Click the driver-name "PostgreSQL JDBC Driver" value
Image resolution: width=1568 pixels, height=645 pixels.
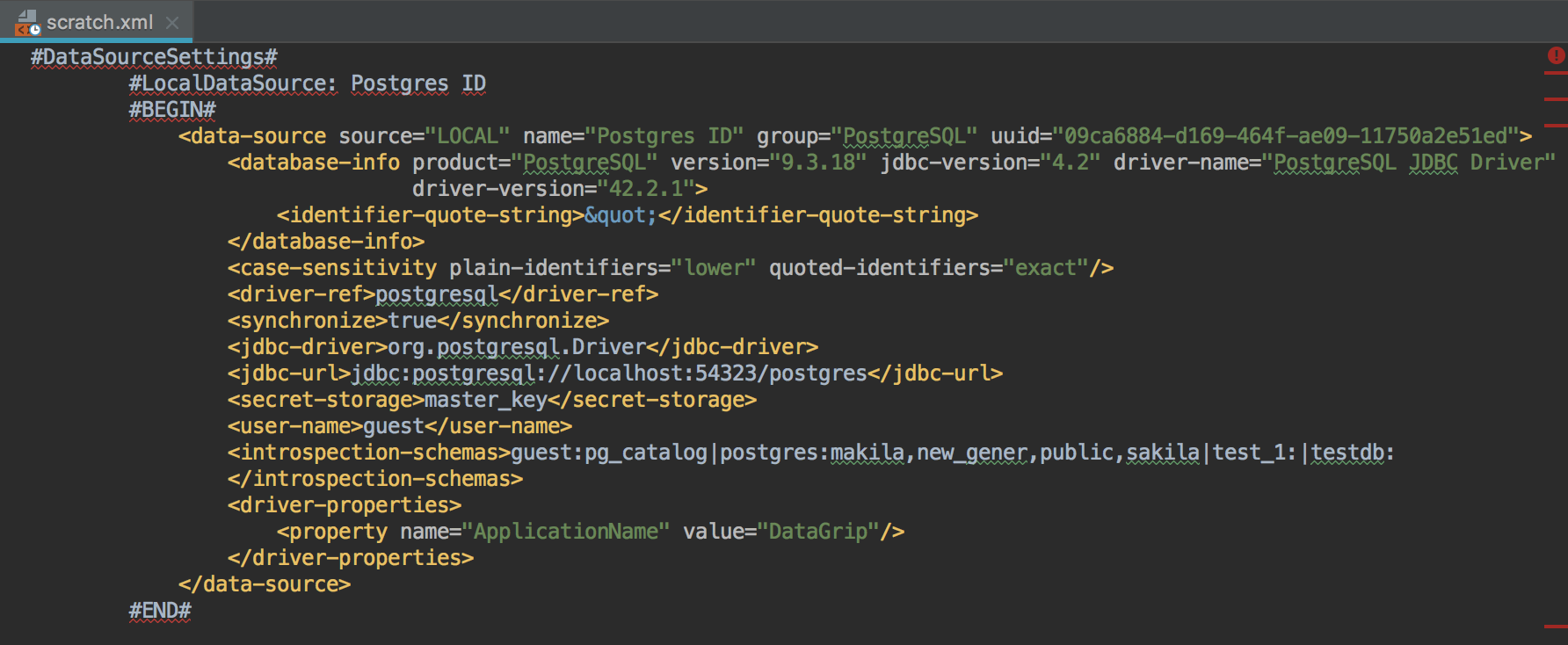click(x=1409, y=163)
